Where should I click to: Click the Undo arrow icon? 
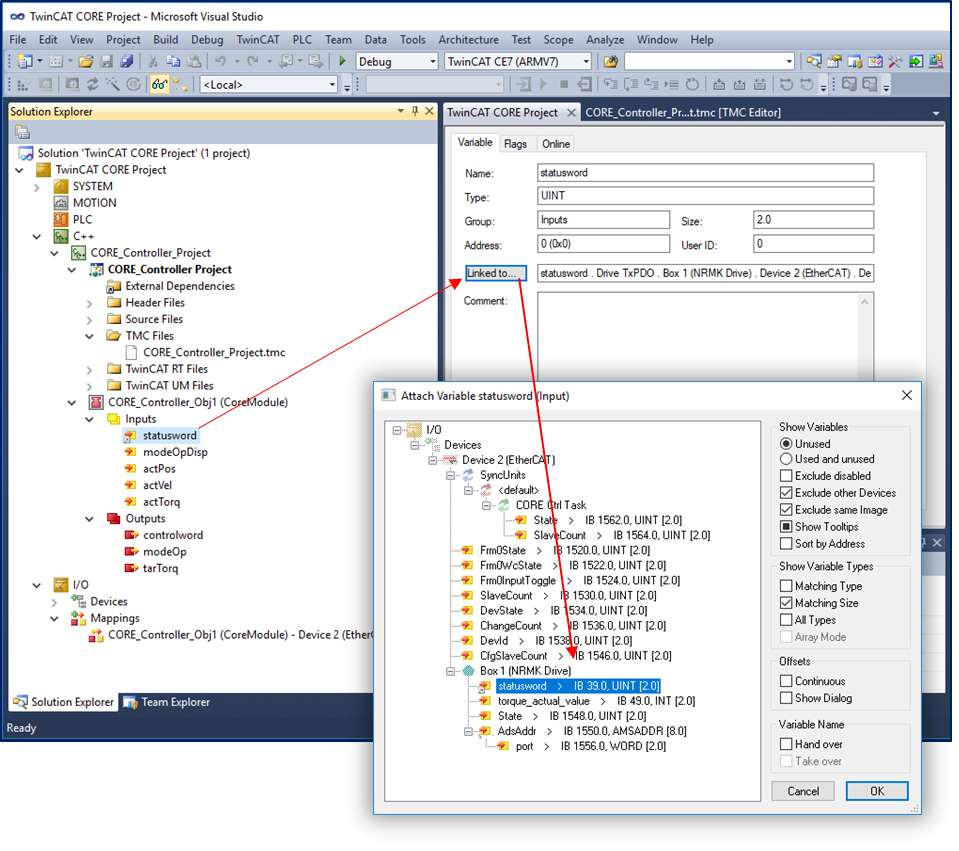220,61
